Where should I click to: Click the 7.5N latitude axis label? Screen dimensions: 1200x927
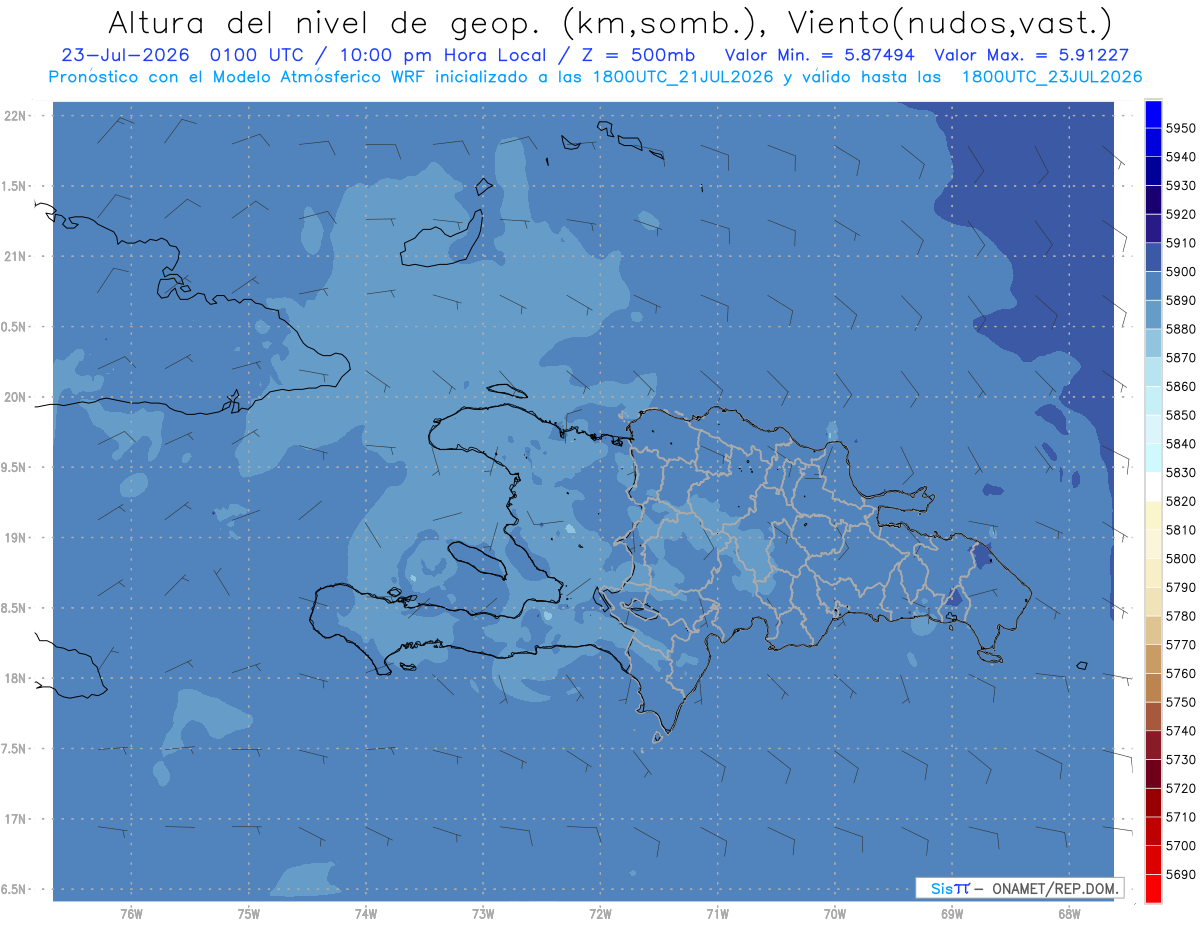click(15, 748)
